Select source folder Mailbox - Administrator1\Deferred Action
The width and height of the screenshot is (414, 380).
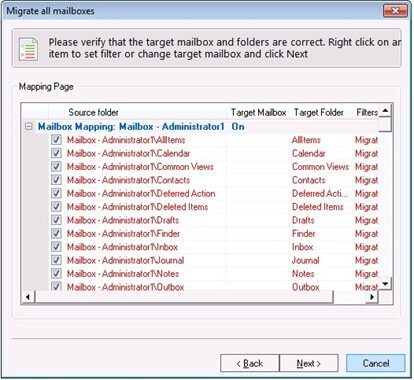(x=141, y=193)
